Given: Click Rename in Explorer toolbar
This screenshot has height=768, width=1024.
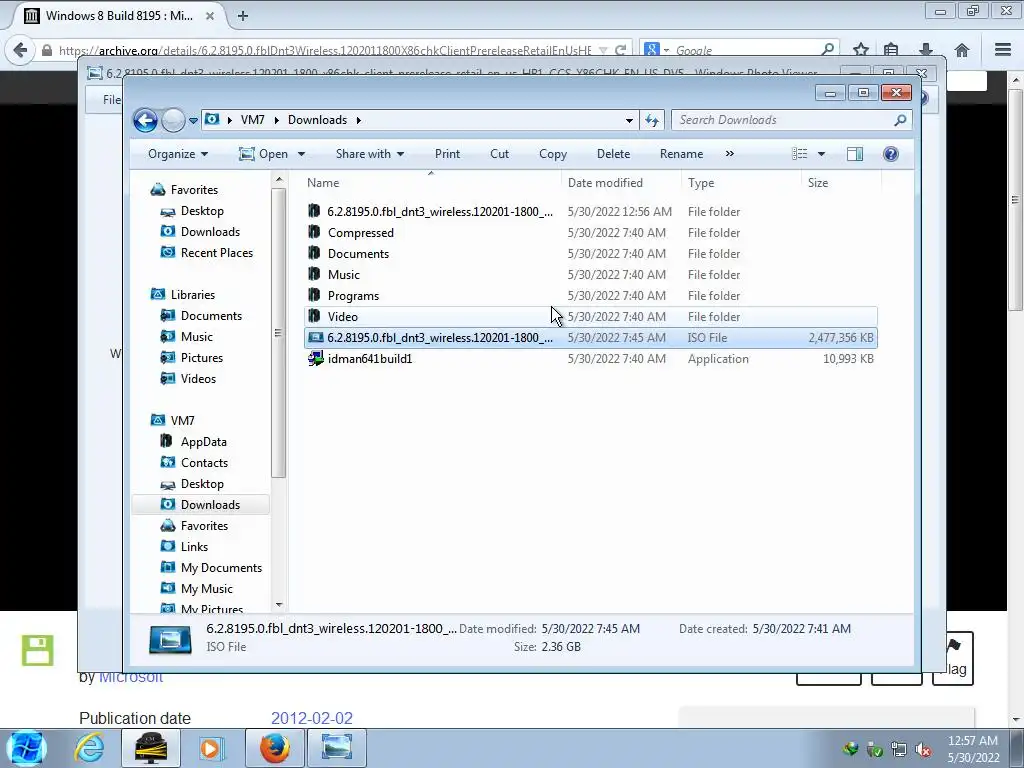Looking at the screenshot, I should [x=681, y=154].
